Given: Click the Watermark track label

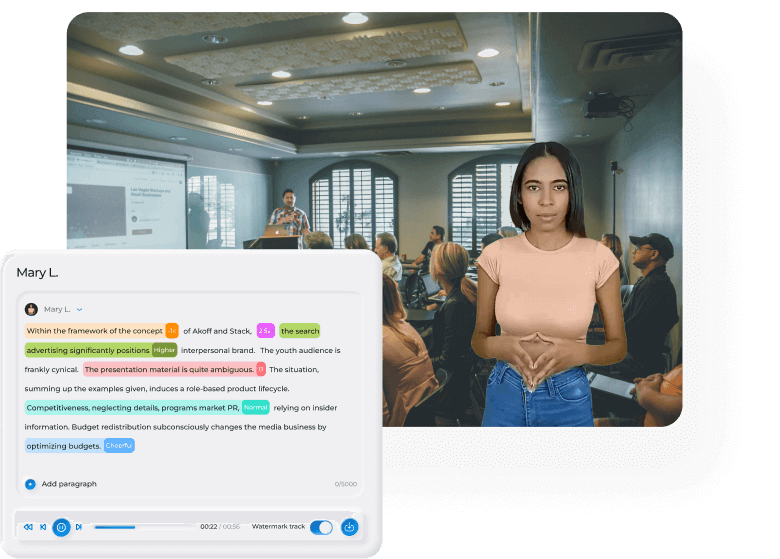Looking at the screenshot, I should click(x=278, y=526).
